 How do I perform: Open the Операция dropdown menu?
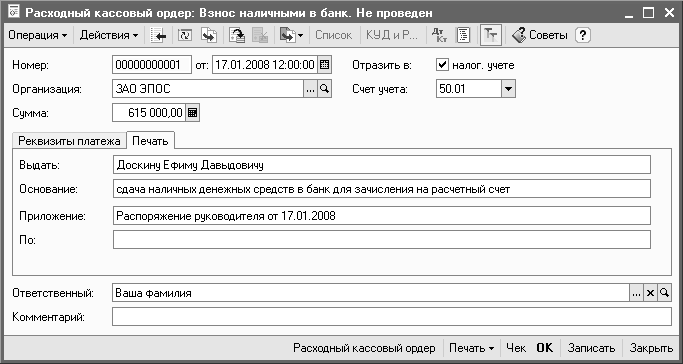38,36
